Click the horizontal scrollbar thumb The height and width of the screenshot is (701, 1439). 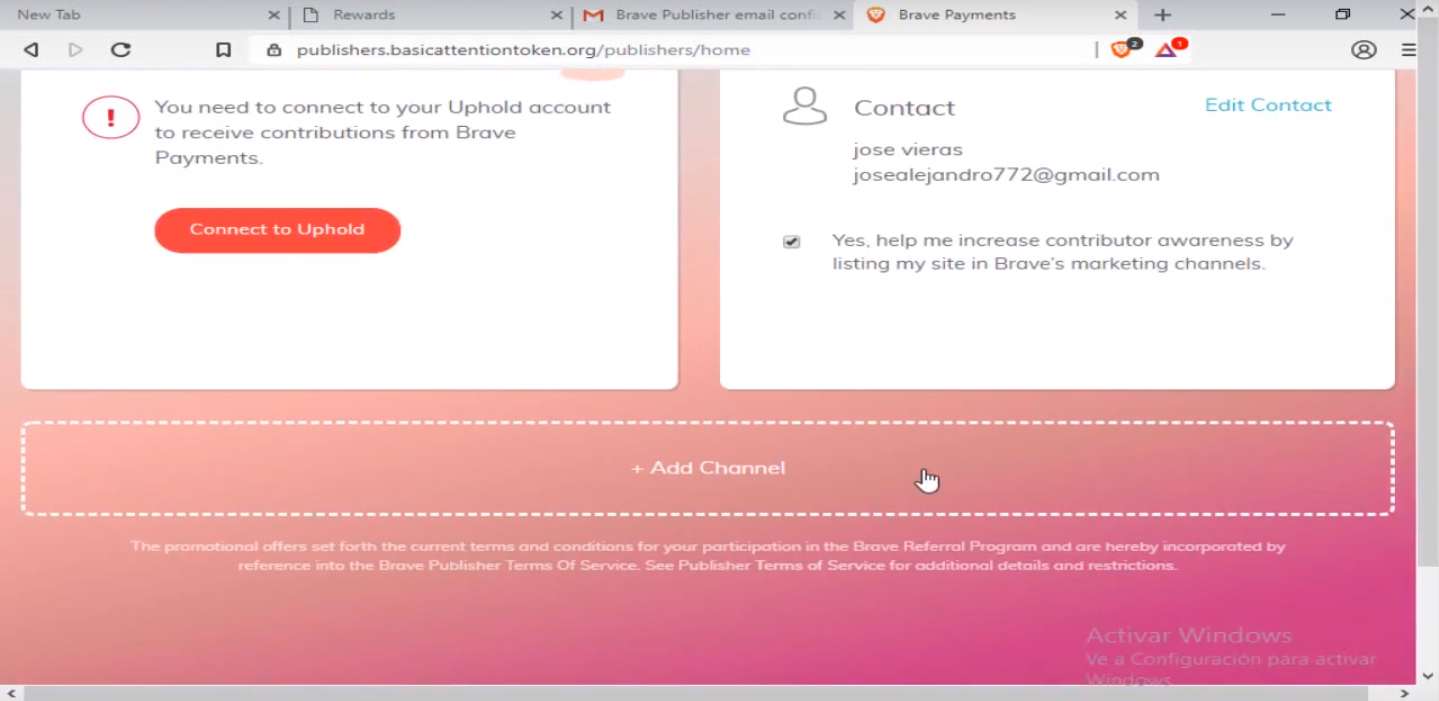pos(695,693)
